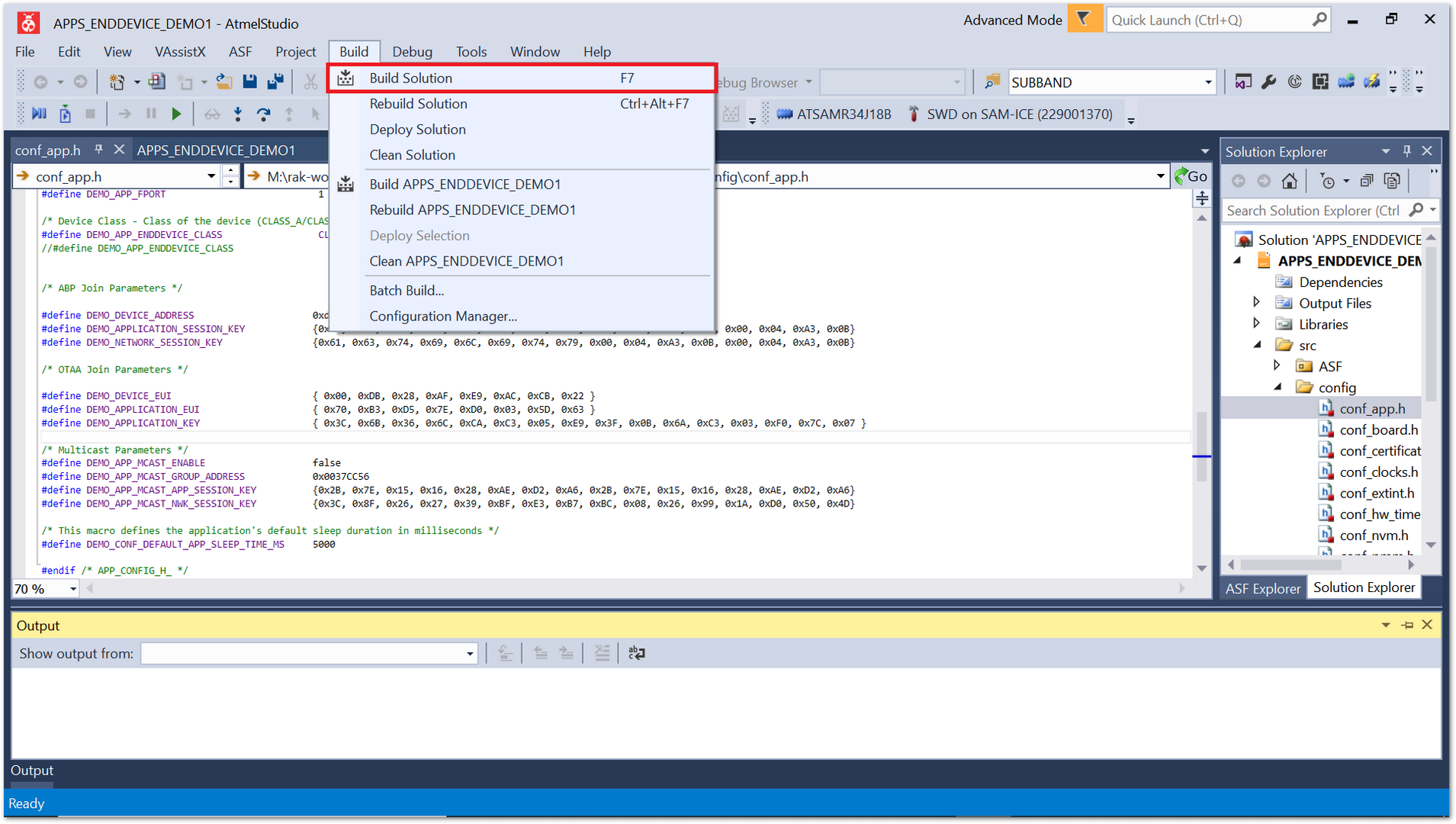
Task: Open the VAssistX menu
Action: [180, 51]
